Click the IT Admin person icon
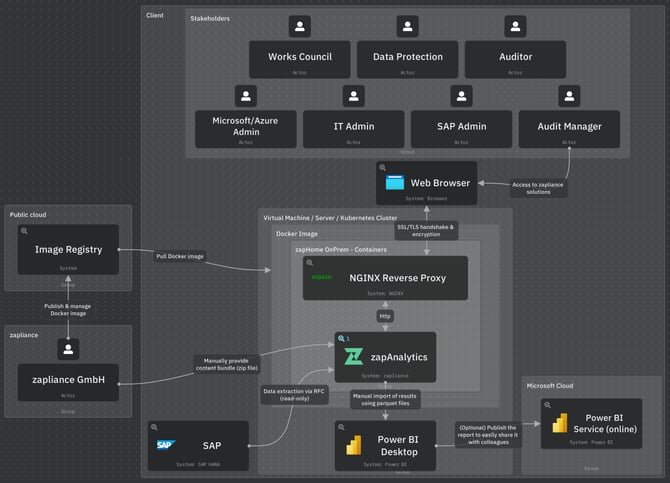The height and width of the screenshot is (483, 670). point(353,96)
